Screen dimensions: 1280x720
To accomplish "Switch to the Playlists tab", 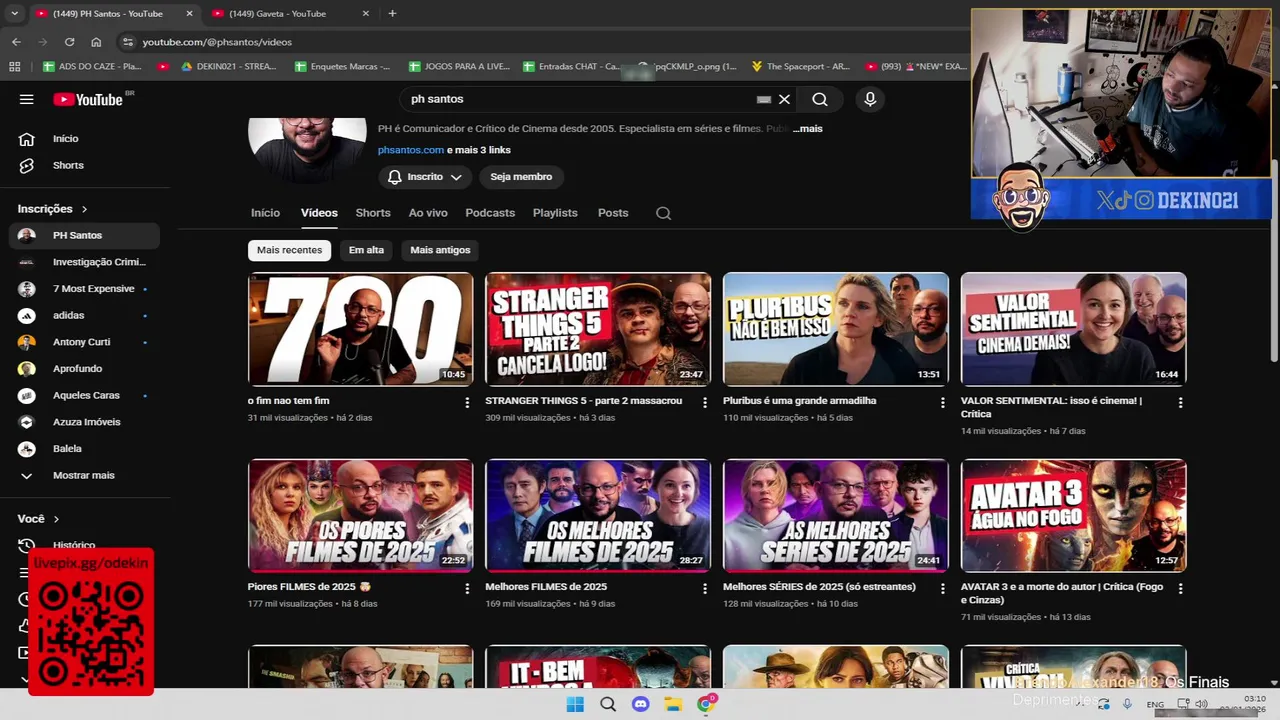I will click(555, 213).
